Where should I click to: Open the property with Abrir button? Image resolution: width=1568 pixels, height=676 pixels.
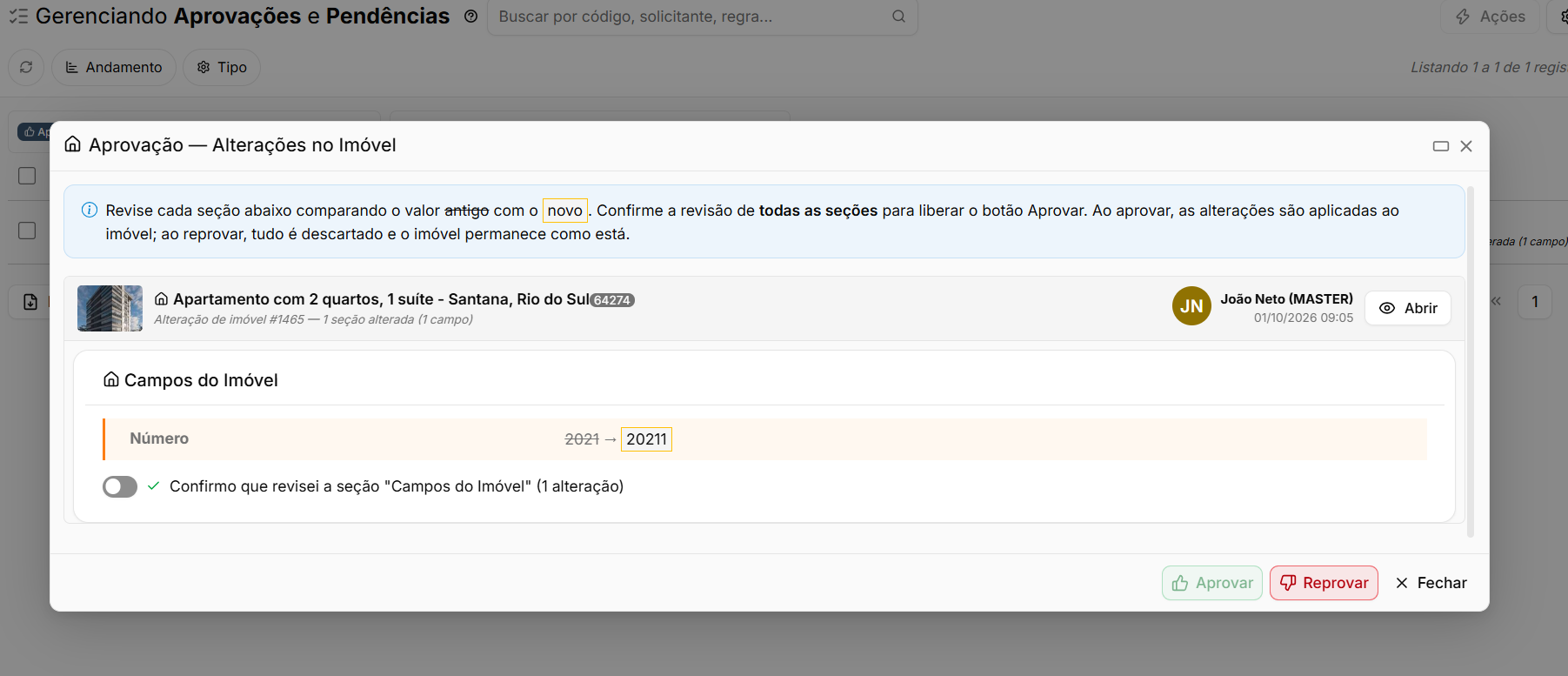(x=1408, y=308)
